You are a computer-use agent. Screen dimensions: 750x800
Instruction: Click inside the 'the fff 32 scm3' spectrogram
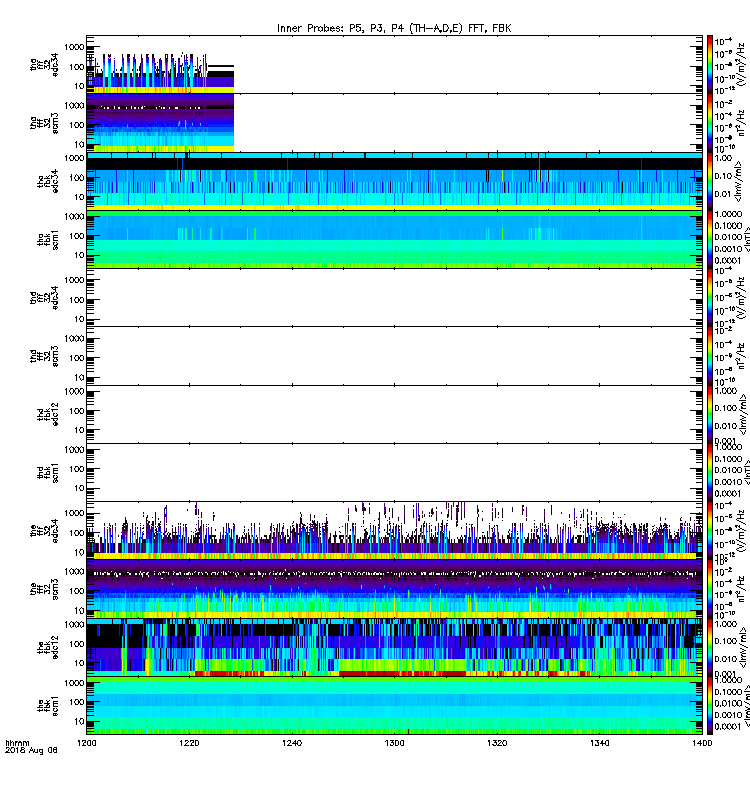(x=394, y=589)
